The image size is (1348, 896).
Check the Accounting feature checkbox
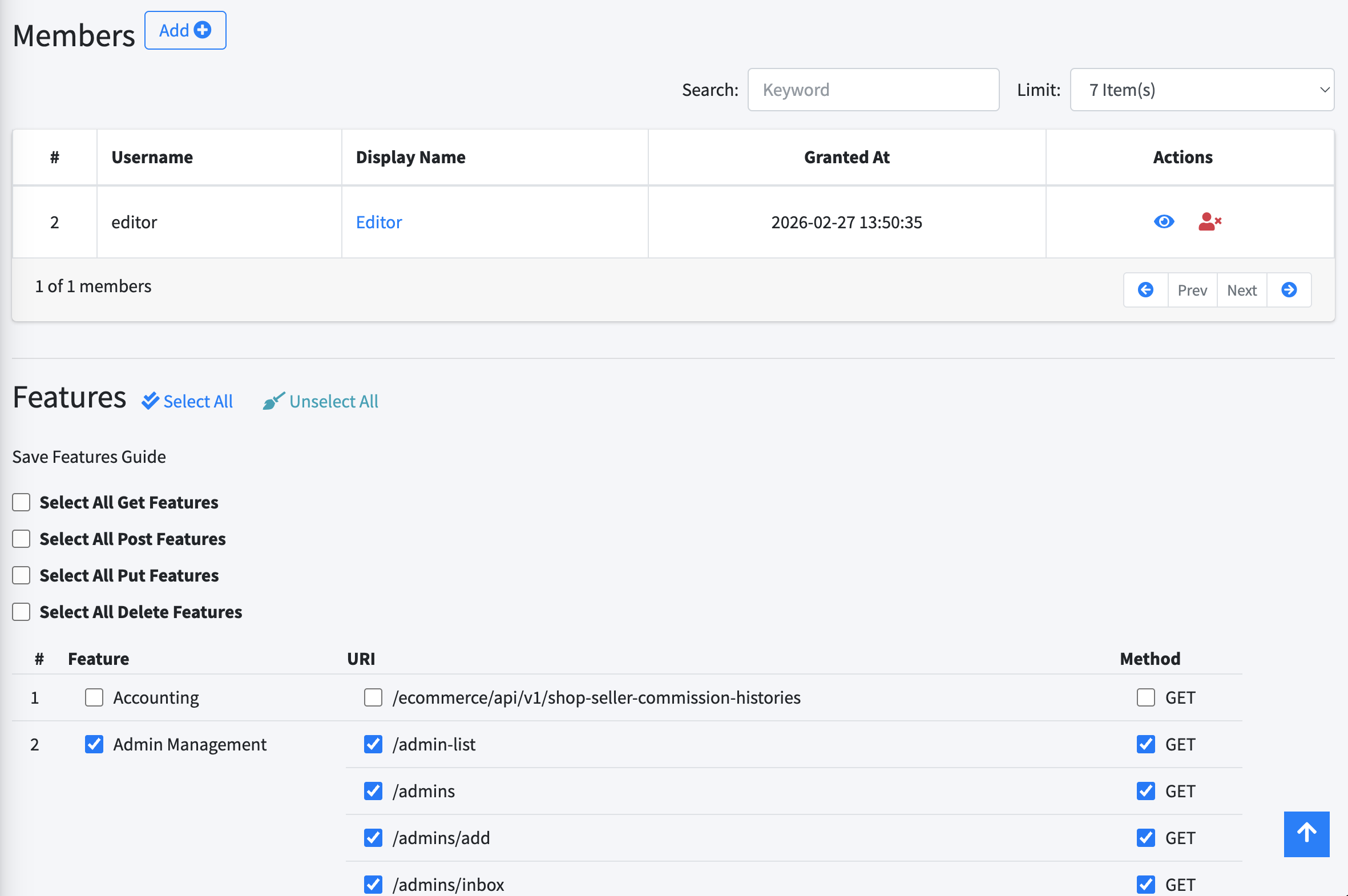(x=94, y=697)
